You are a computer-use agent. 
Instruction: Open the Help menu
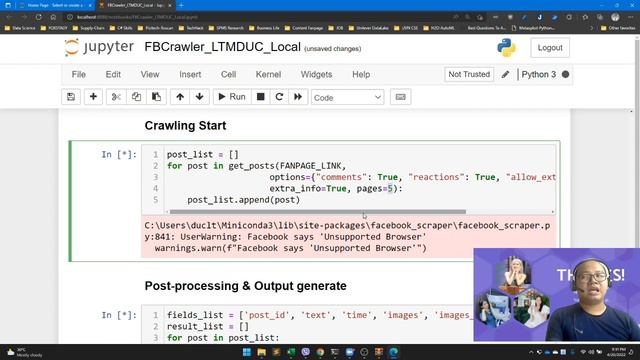point(361,74)
